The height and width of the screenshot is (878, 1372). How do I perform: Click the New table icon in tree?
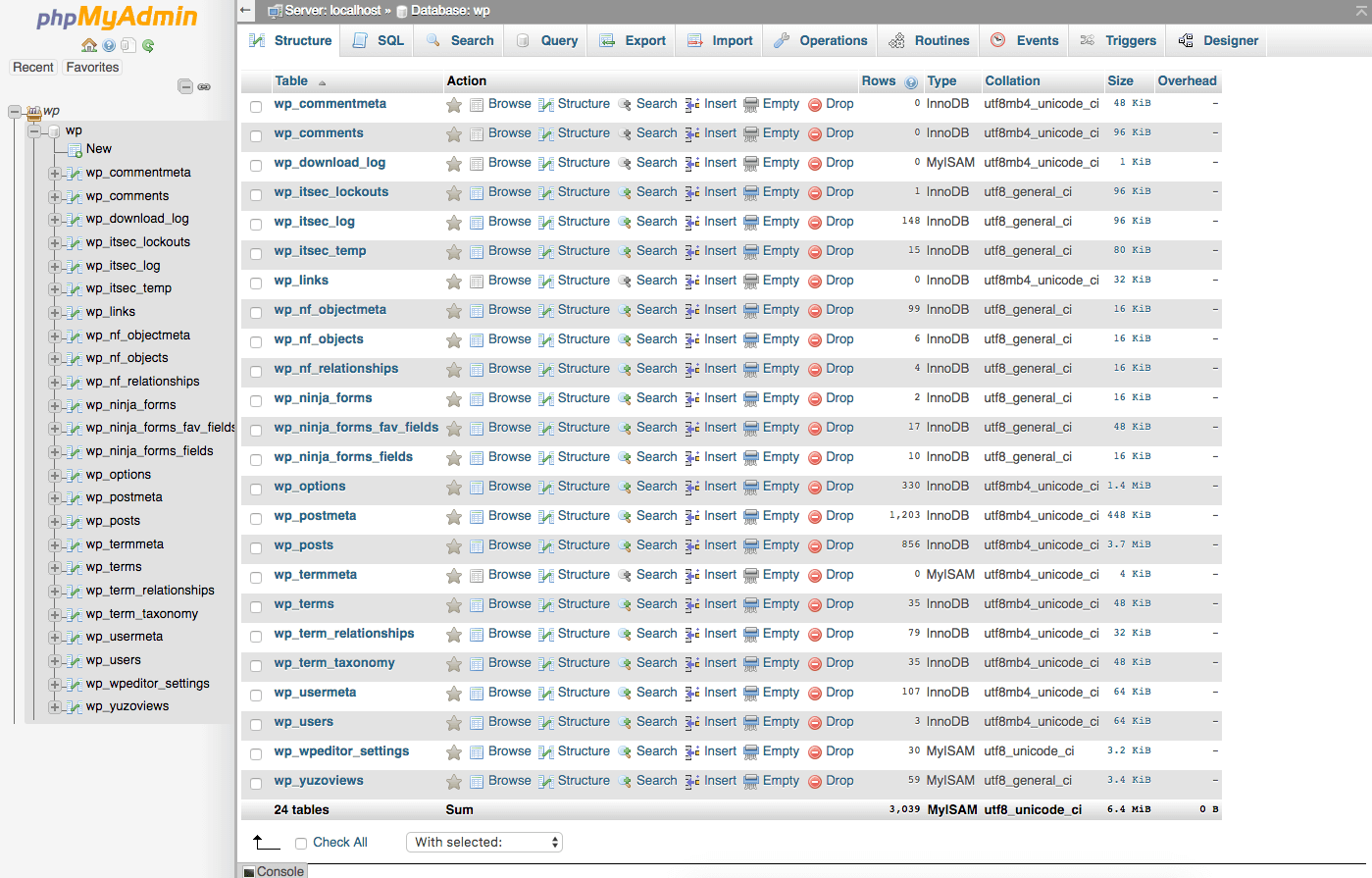point(75,150)
